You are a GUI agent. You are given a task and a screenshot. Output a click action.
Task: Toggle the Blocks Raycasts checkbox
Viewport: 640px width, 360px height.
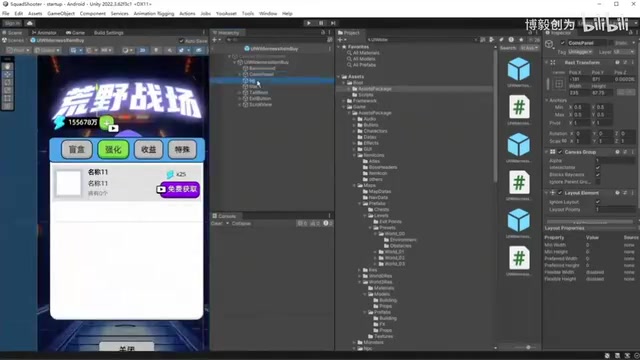[x=598, y=175]
